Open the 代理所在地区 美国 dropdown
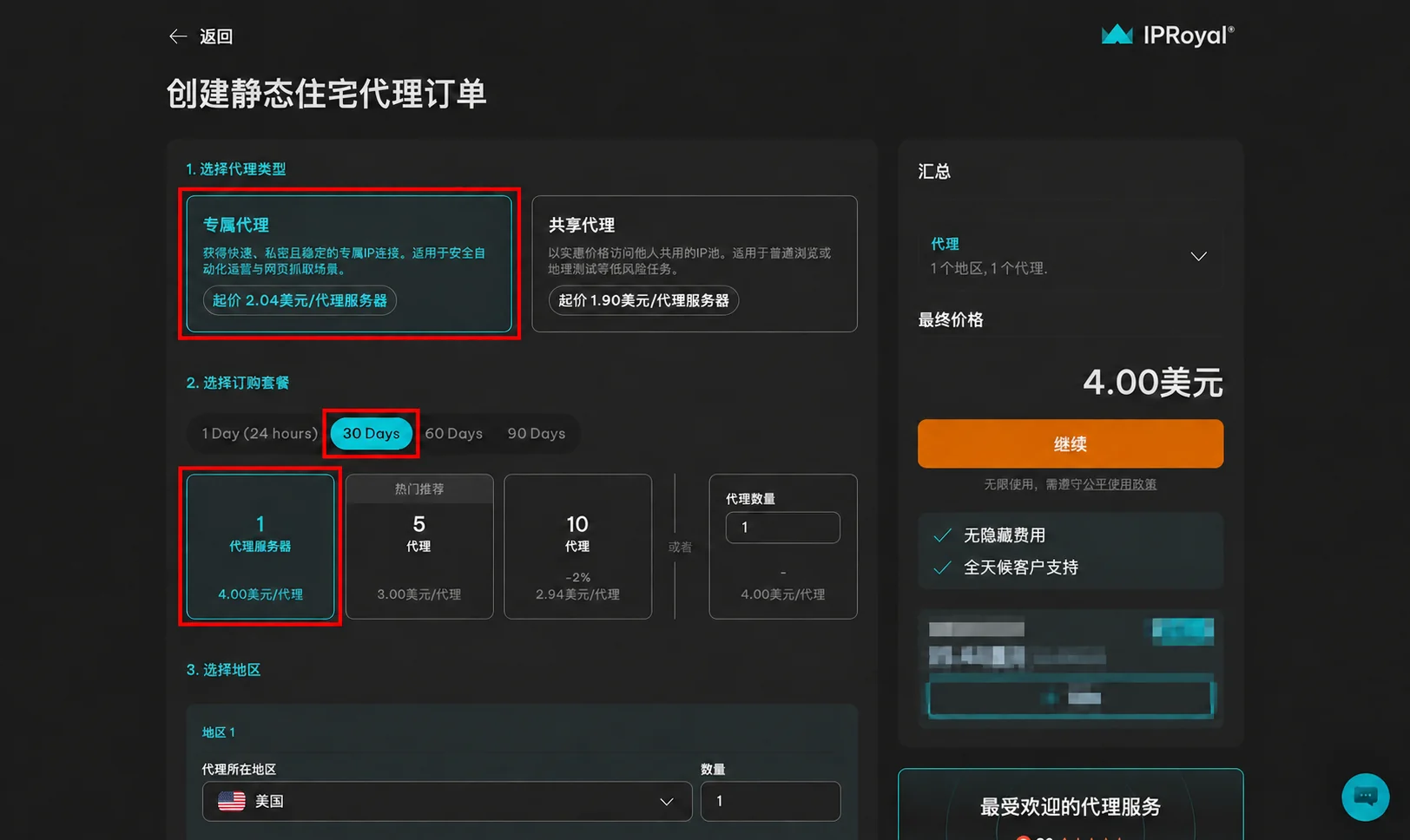 coord(447,801)
